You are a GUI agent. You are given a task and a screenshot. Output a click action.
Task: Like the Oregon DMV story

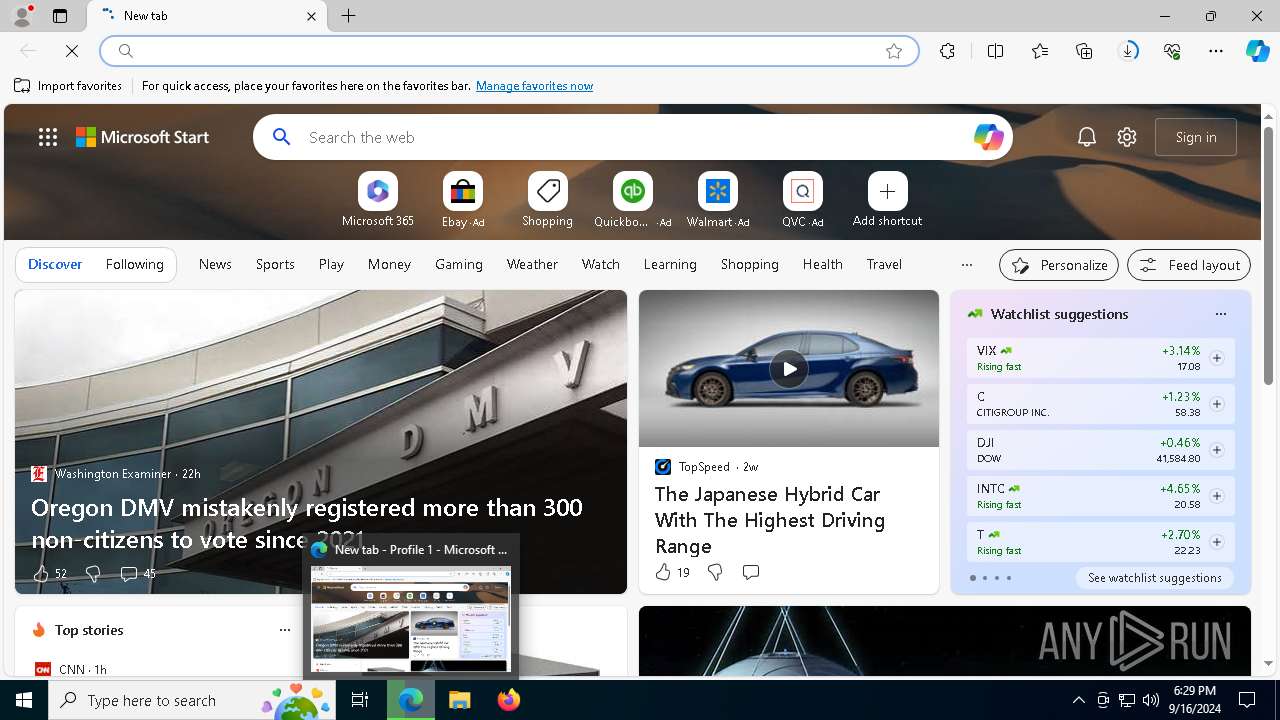pos(41,573)
